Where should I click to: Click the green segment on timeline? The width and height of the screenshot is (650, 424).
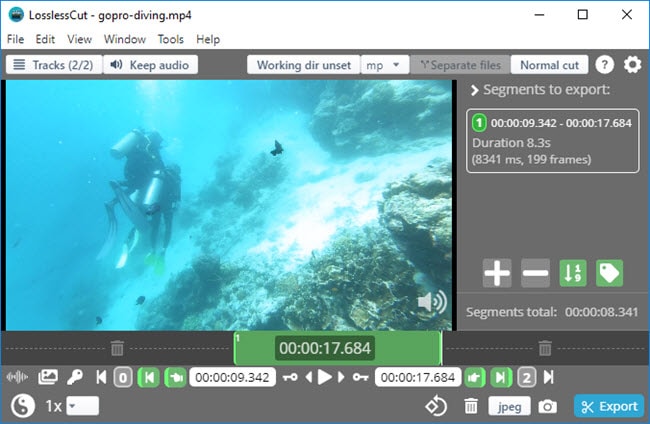coord(338,348)
